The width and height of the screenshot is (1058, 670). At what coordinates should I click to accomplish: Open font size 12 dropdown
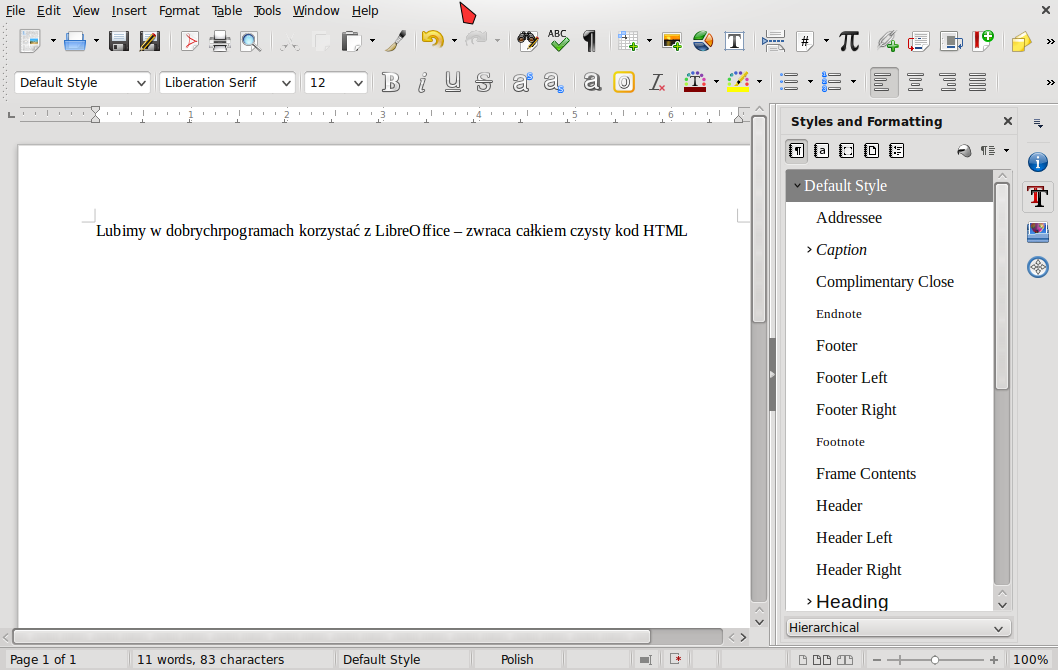click(x=358, y=83)
